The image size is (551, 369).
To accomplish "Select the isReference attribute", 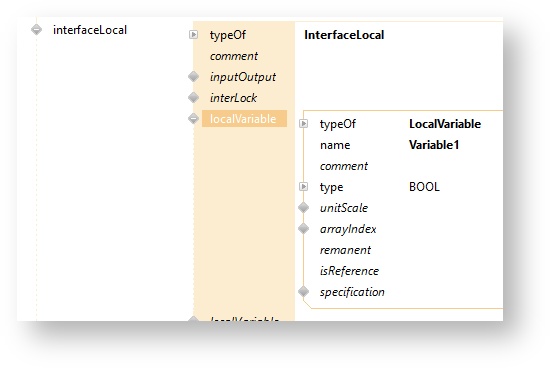I will pyautogui.click(x=349, y=271).
